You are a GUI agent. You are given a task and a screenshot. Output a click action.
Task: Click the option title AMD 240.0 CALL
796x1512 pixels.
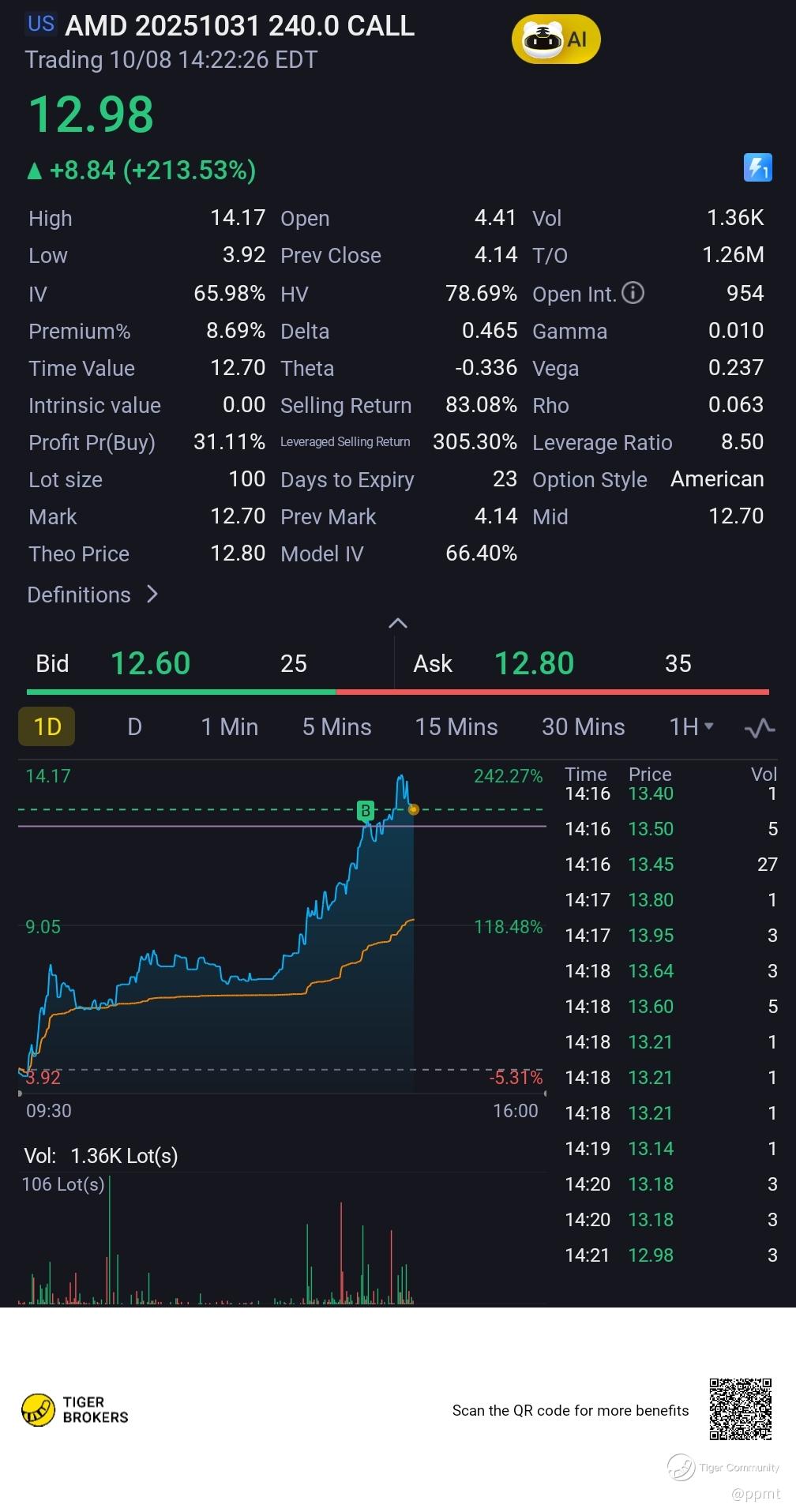pos(239,26)
